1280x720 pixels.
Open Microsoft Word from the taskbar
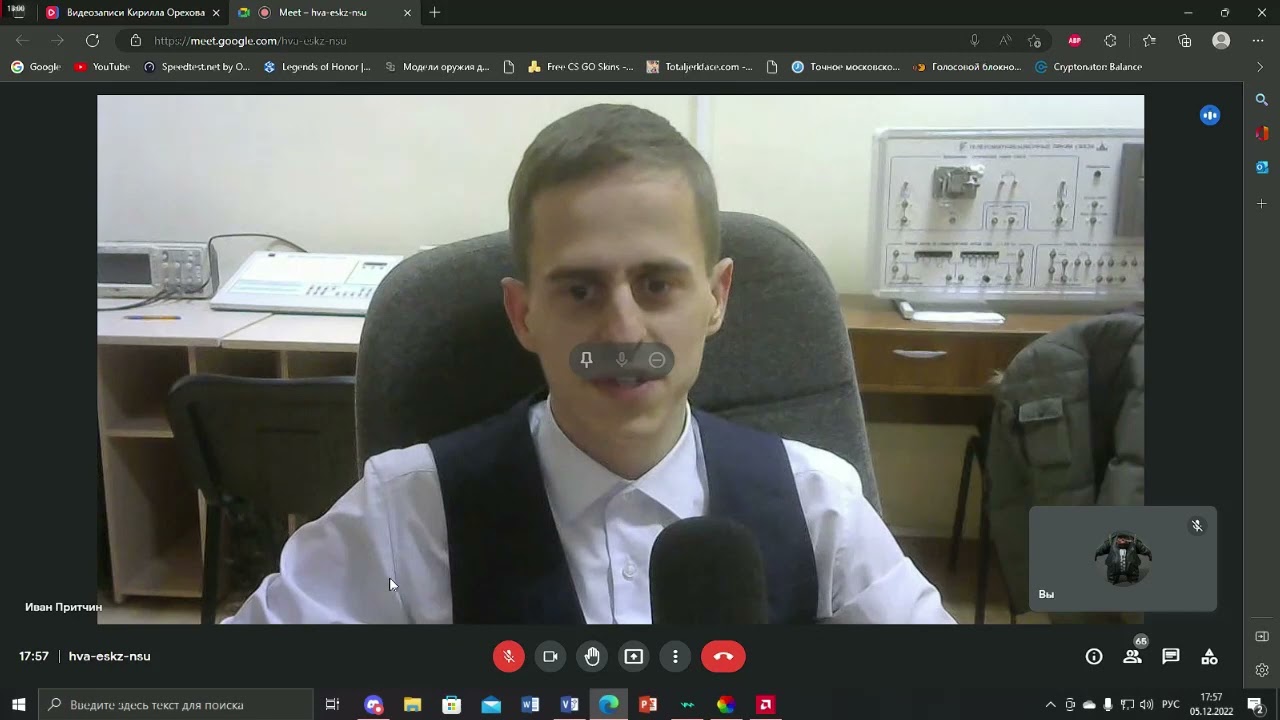coord(530,705)
